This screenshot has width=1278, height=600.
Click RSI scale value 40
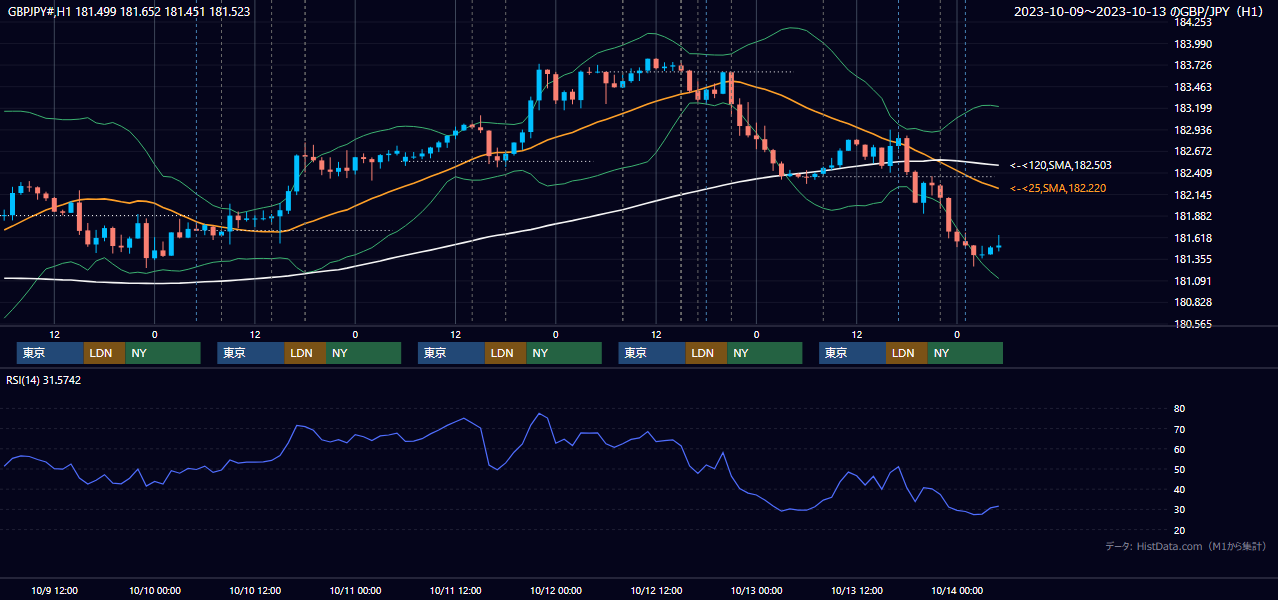click(x=1179, y=490)
